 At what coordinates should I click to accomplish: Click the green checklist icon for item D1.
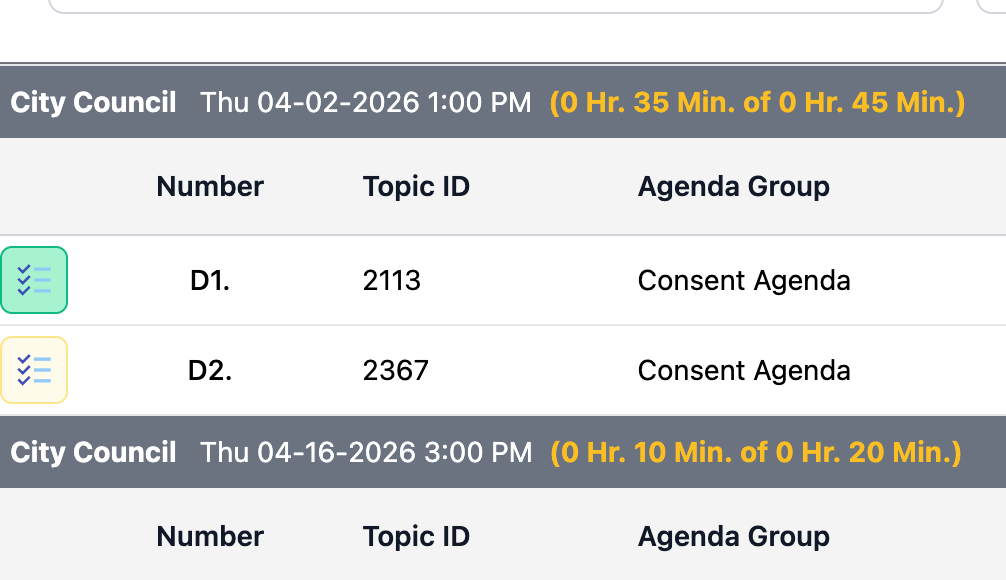34,280
